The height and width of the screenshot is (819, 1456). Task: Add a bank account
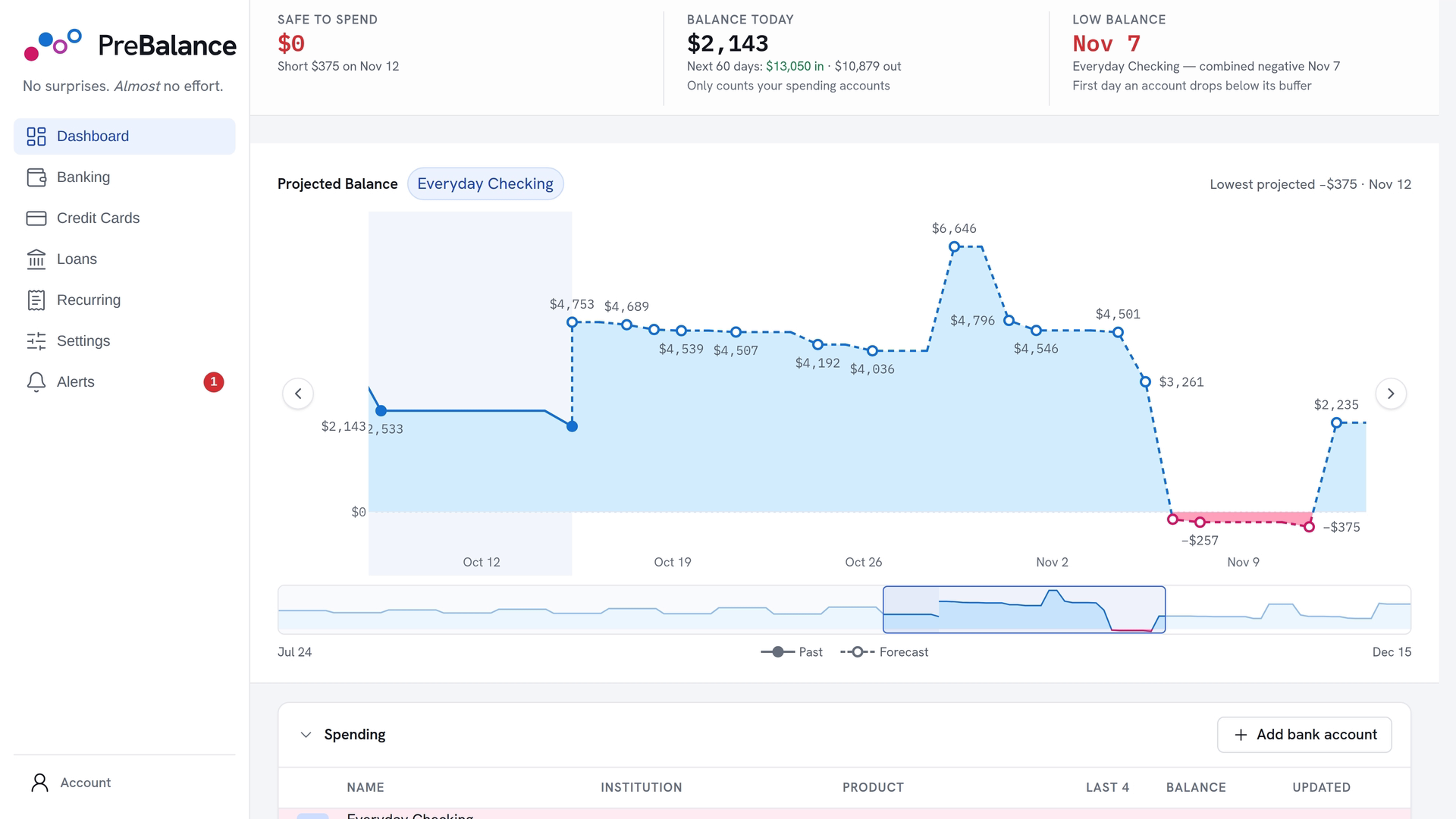tap(1304, 735)
